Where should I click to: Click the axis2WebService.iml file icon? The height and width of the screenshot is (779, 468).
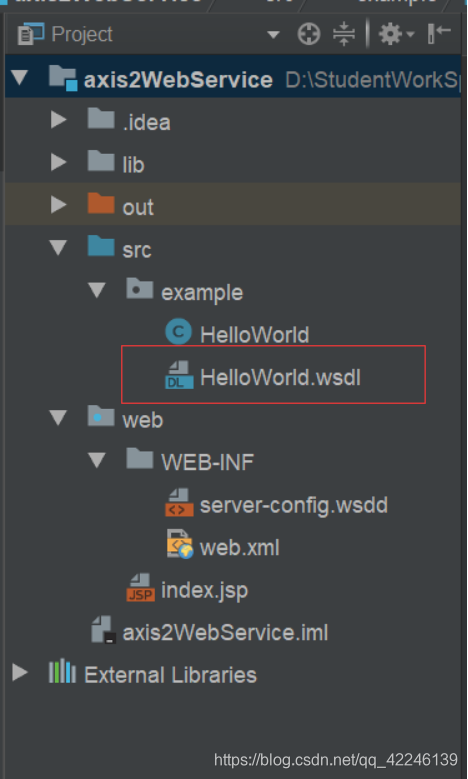click(x=103, y=630)
